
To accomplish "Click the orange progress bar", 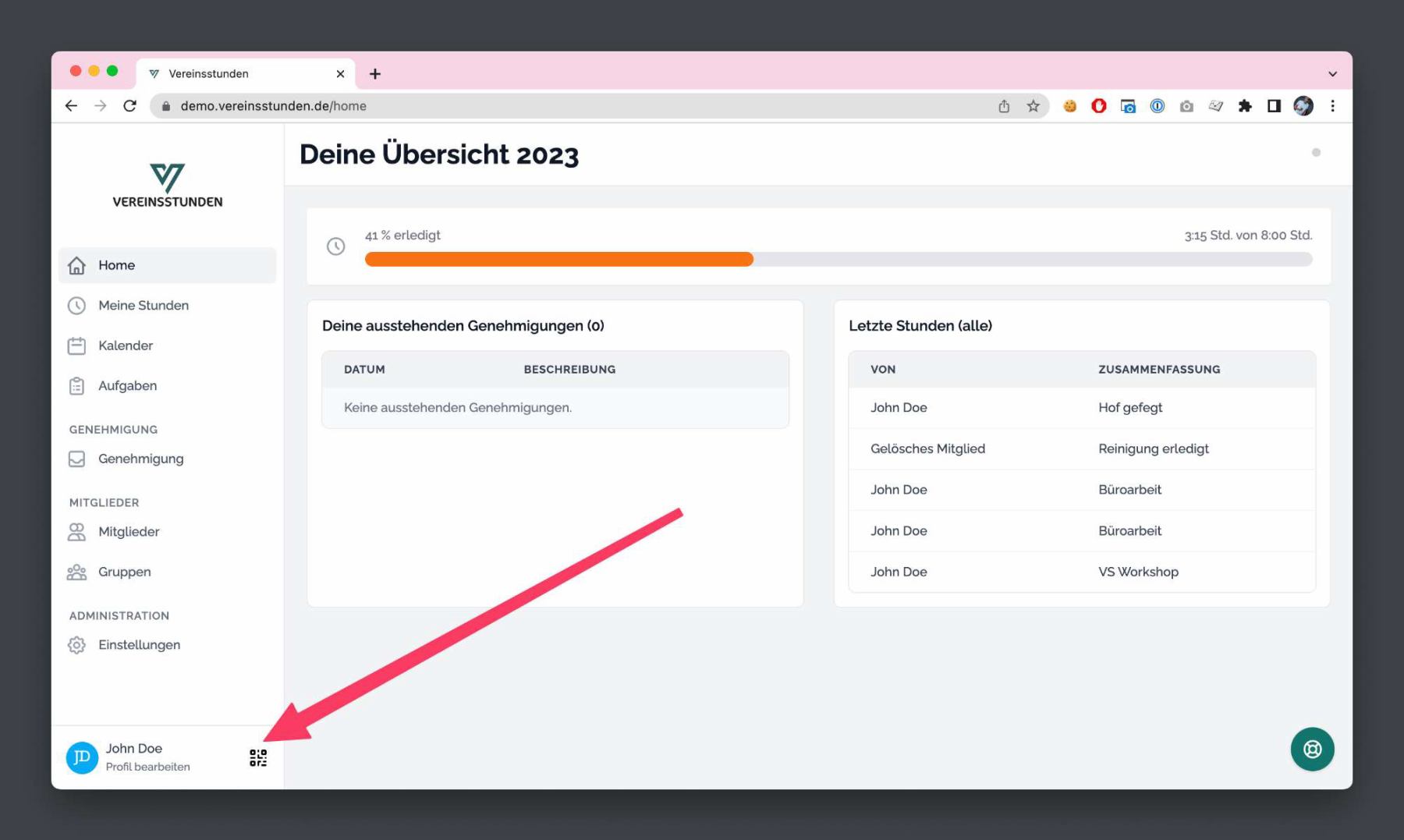I will (558, 260).
